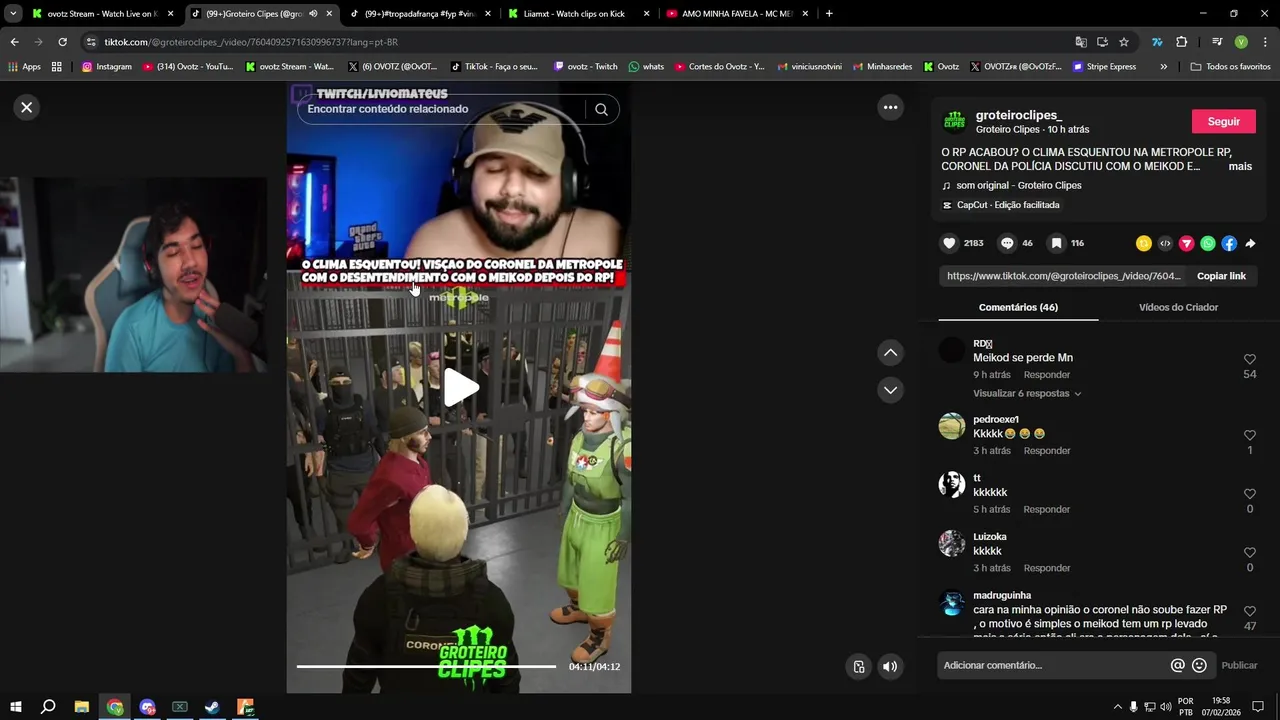This screenshot has height=720, width=1280.
Task: Open 'Todos os favoritos' folder
Action: click(1230, 67)
